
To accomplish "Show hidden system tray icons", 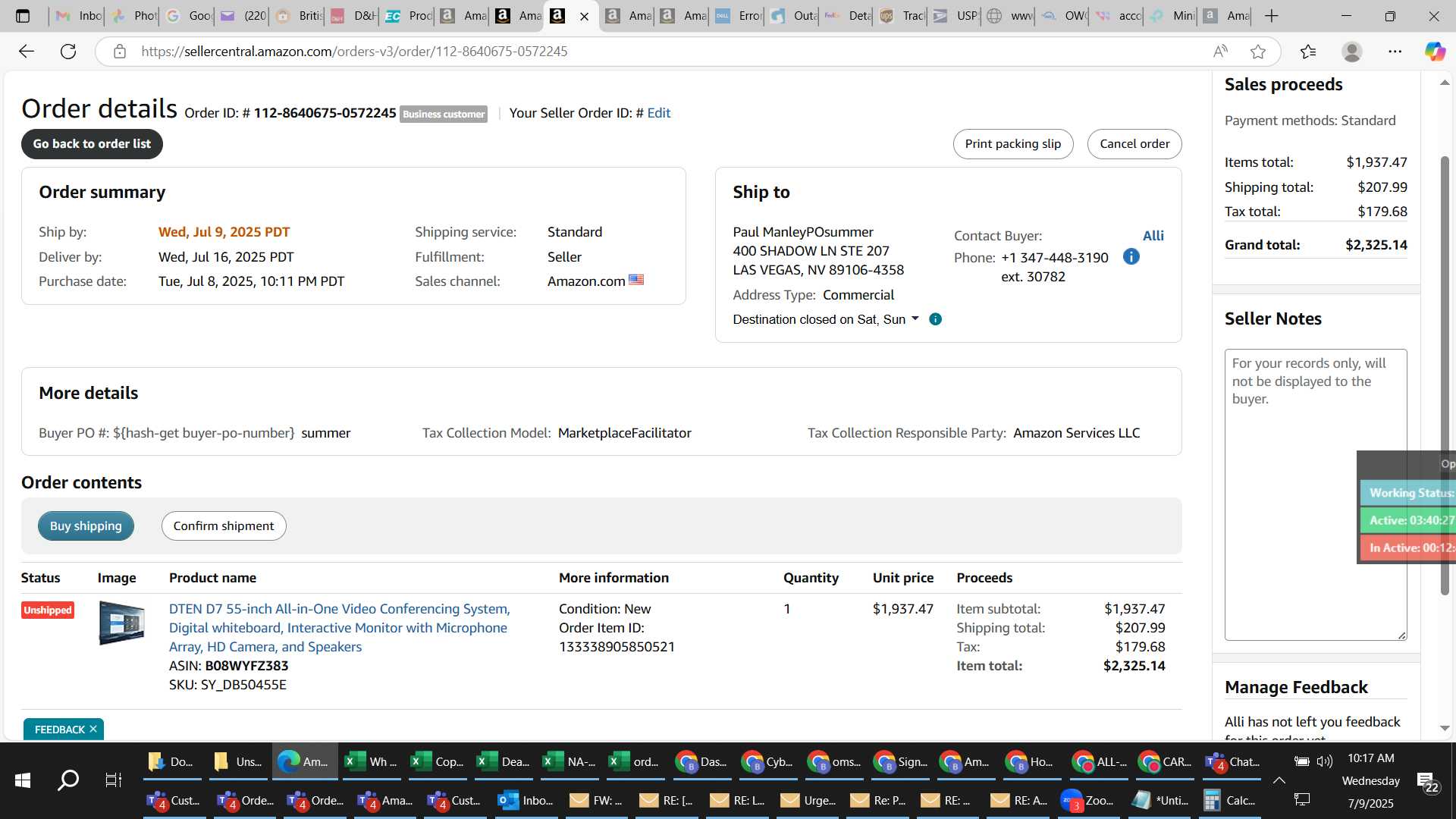I will coord(1279,780).
